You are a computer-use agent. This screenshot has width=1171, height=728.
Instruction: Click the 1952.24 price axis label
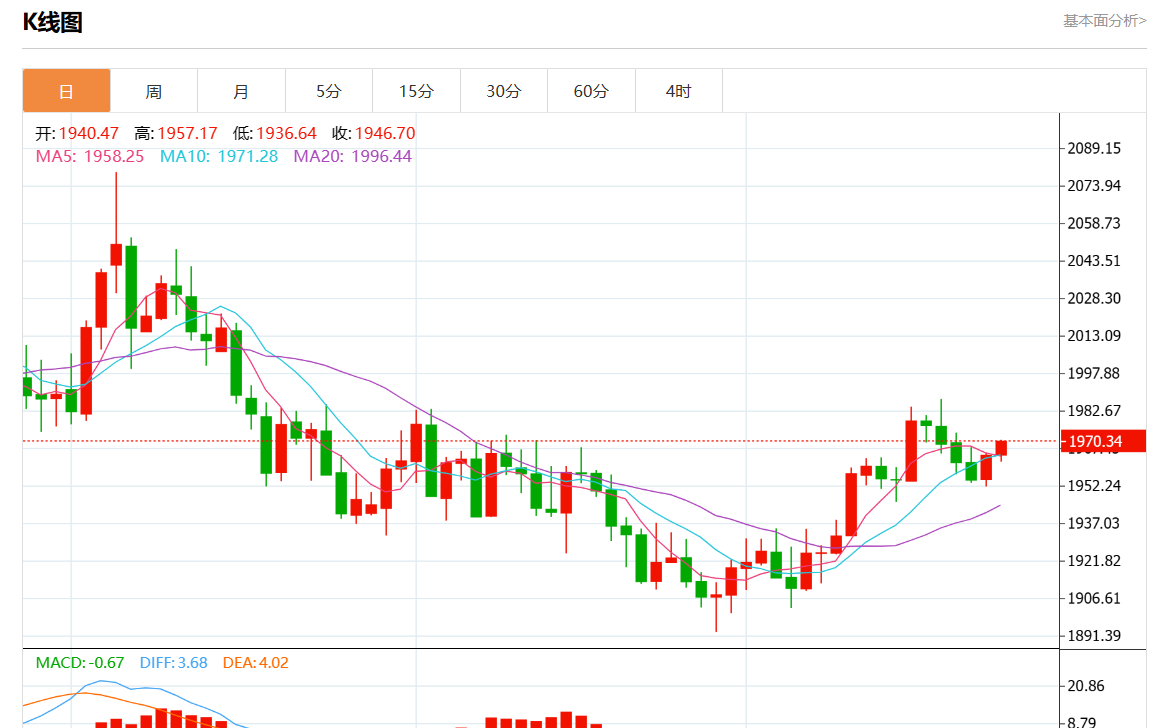pyautogui.click(x=1094, y=486)
